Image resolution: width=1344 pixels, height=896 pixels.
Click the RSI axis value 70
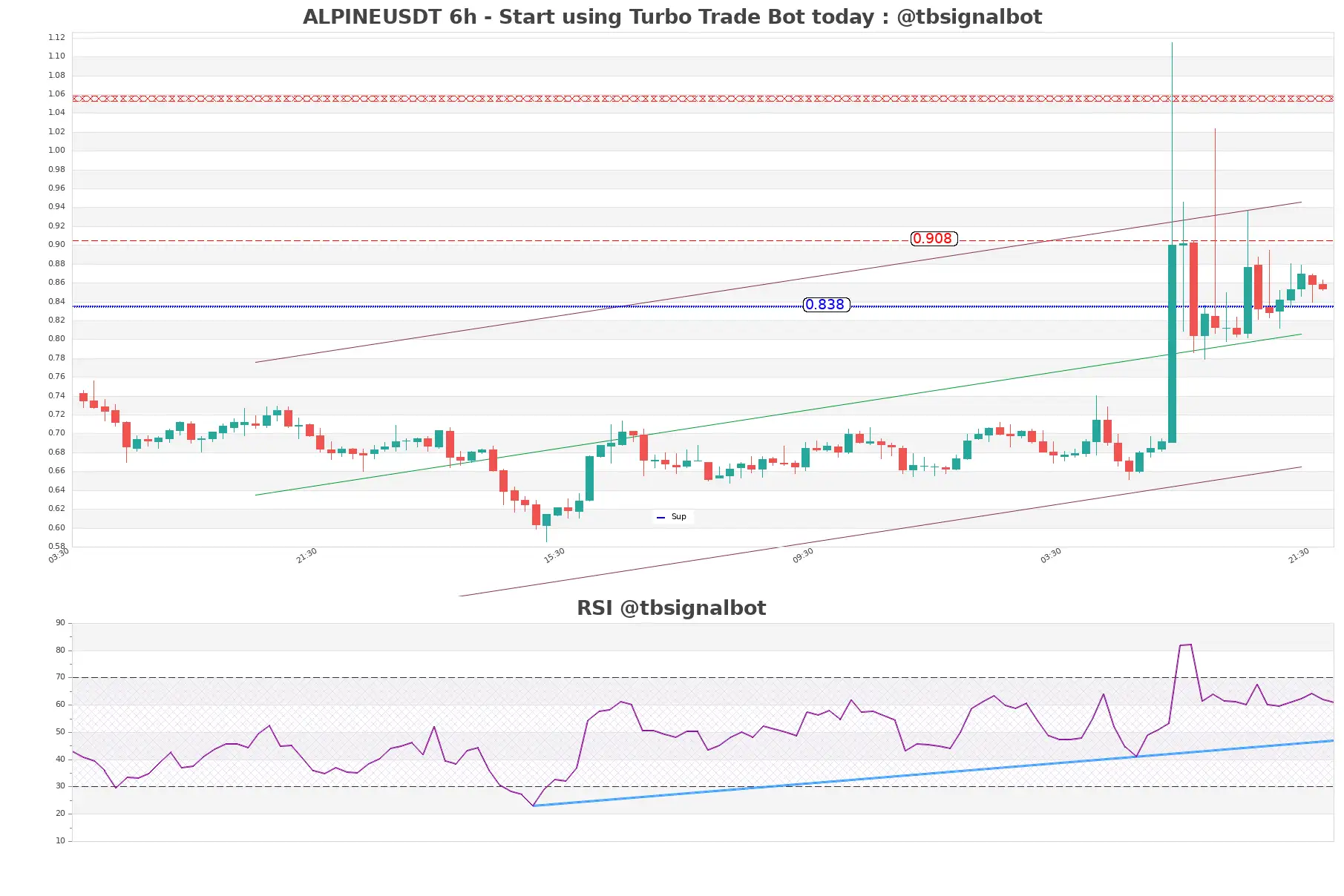60,676
